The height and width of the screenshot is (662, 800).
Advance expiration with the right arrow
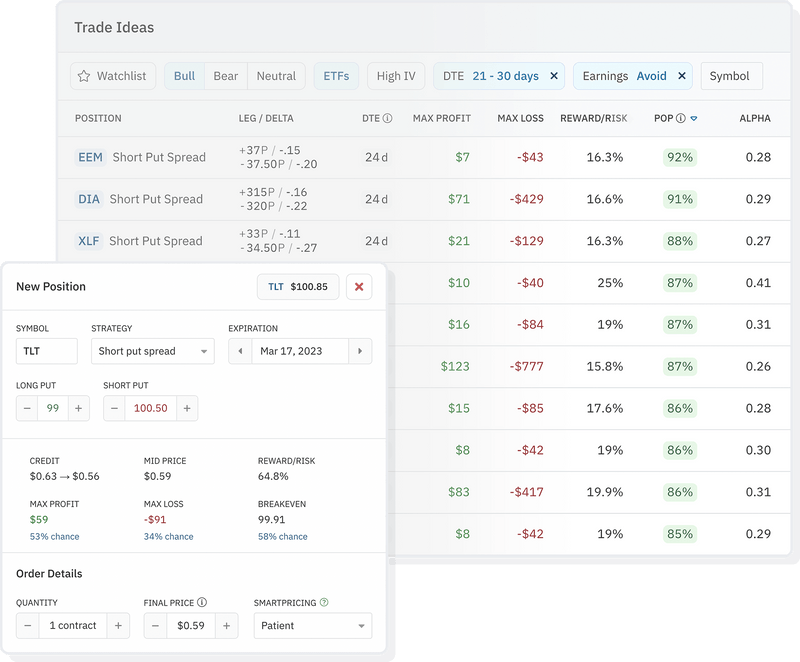tap(360, 351)
